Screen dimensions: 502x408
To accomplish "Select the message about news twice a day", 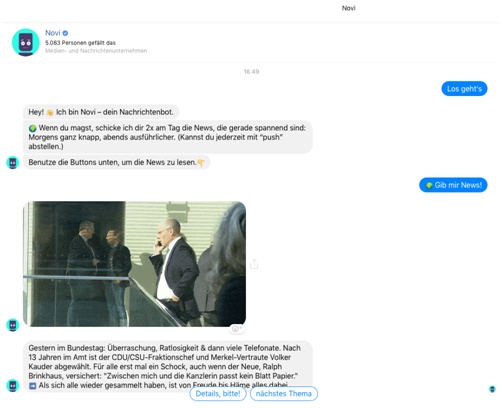I will point(168,137).
